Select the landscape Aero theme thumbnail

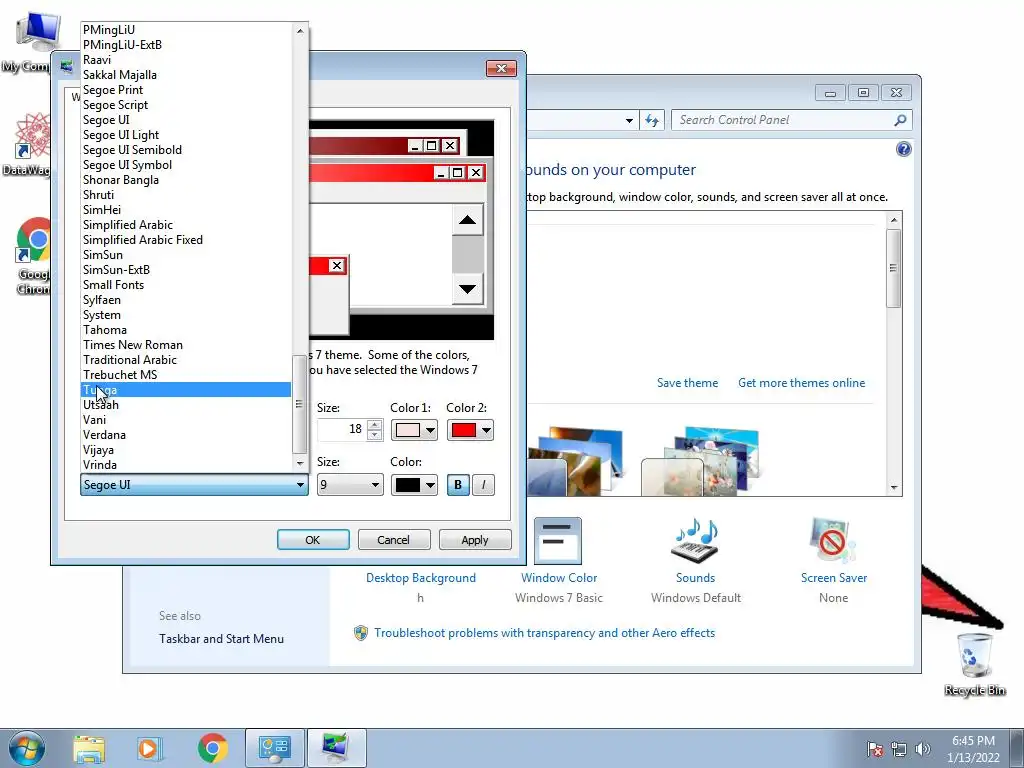575,461
